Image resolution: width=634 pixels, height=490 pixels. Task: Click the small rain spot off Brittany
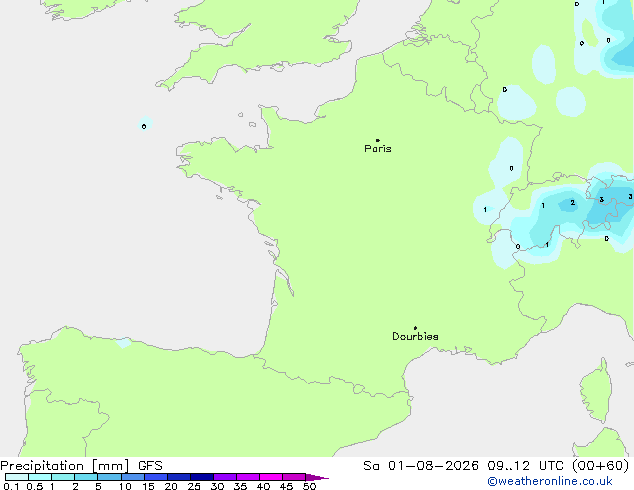(145, 124)
